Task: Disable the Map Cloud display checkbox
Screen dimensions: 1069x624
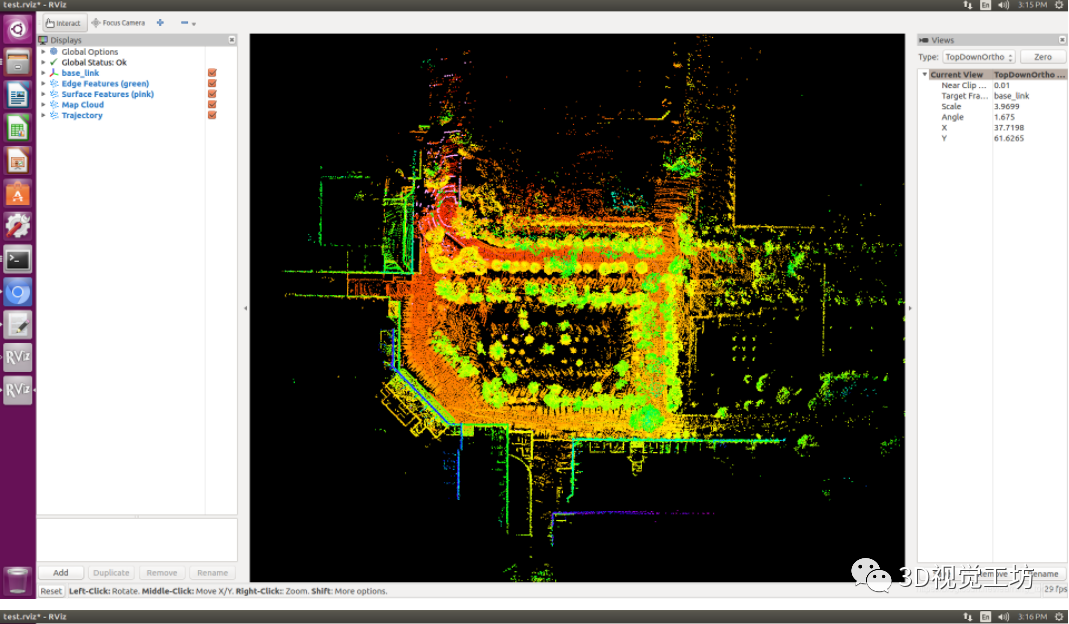Action: point(211,104)
